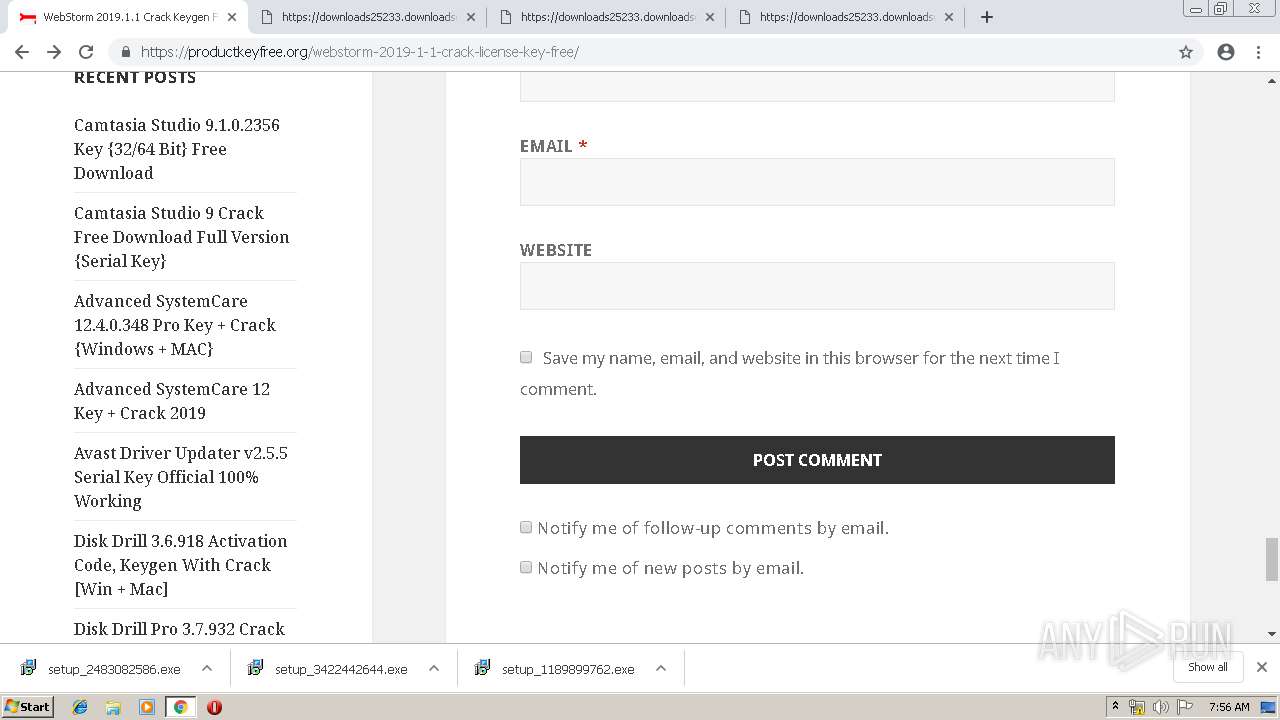The image size is (1280, 720).
Task: Switch to third downloads25233 tab
Action: tap(604, 17)
